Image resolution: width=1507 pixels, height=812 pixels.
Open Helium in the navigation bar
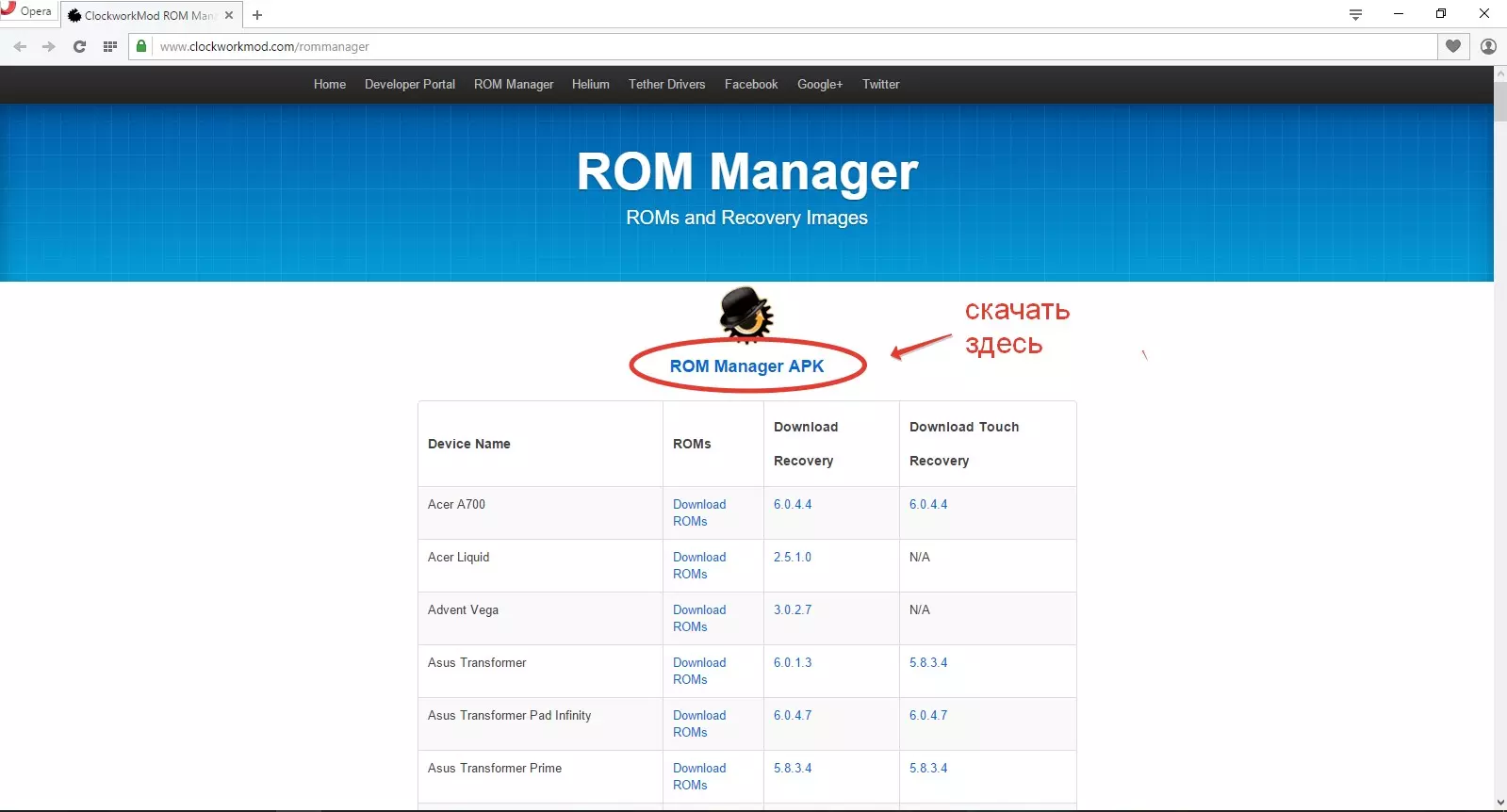(x=590, y=84)
